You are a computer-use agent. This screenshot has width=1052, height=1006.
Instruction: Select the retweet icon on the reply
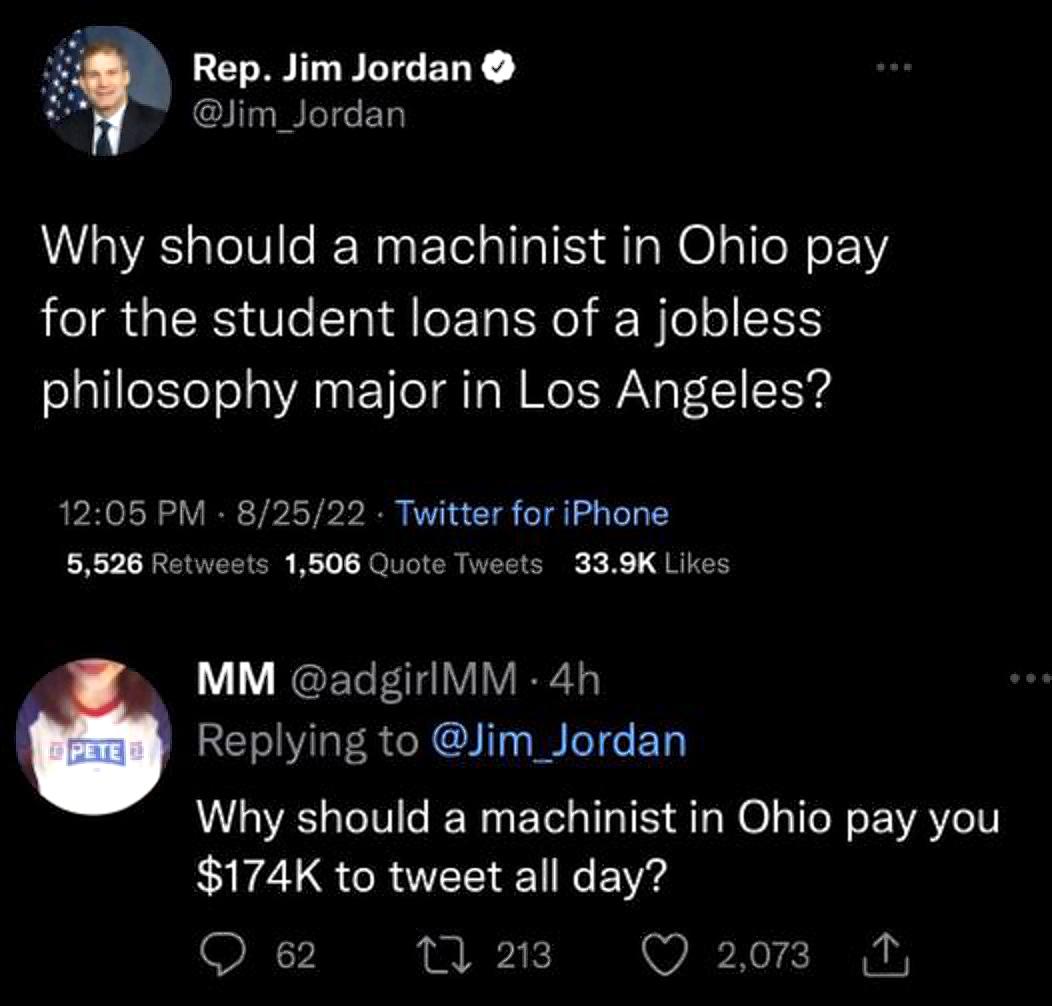tap(444, 955)
